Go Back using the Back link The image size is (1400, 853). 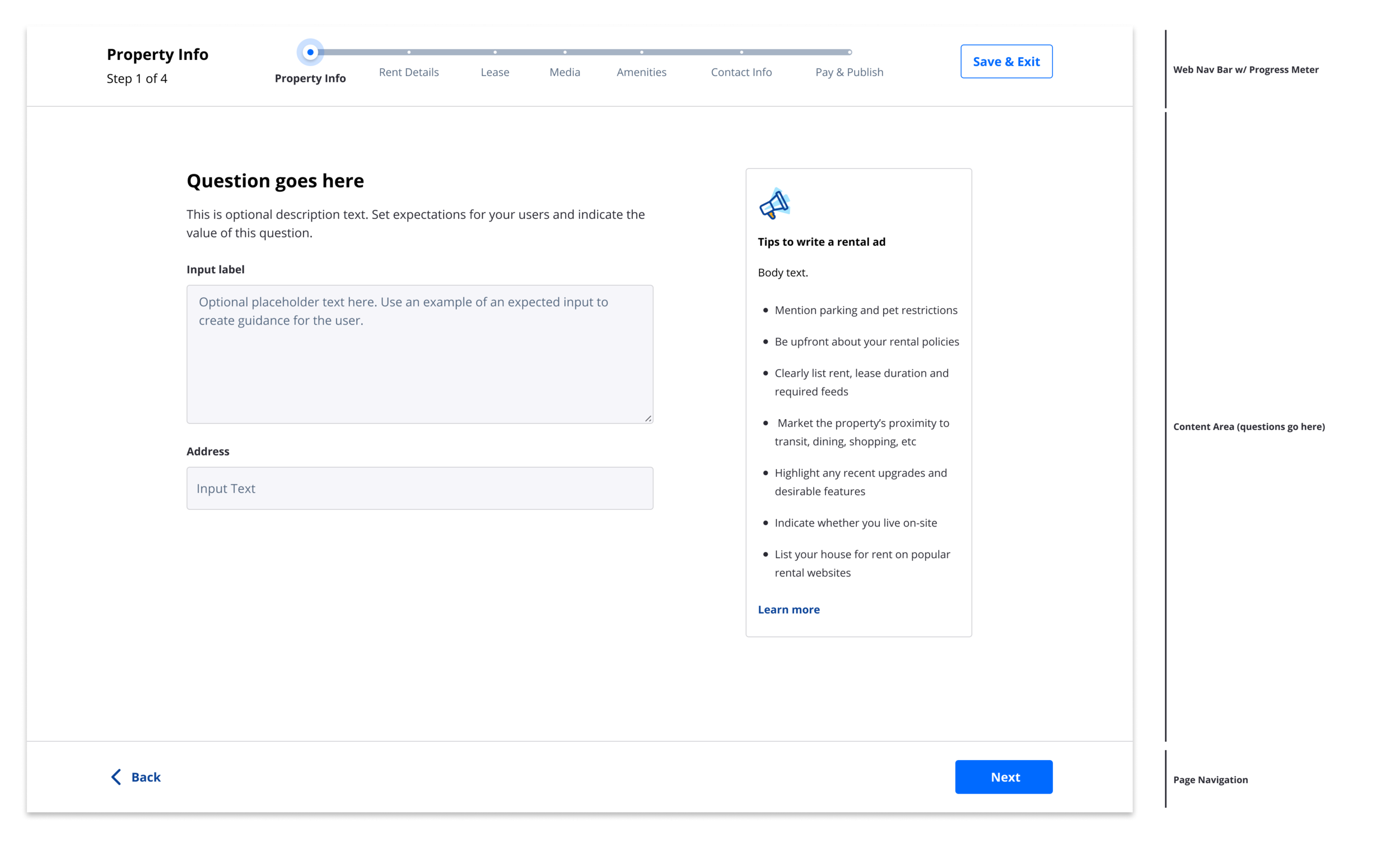click(146, 777)
